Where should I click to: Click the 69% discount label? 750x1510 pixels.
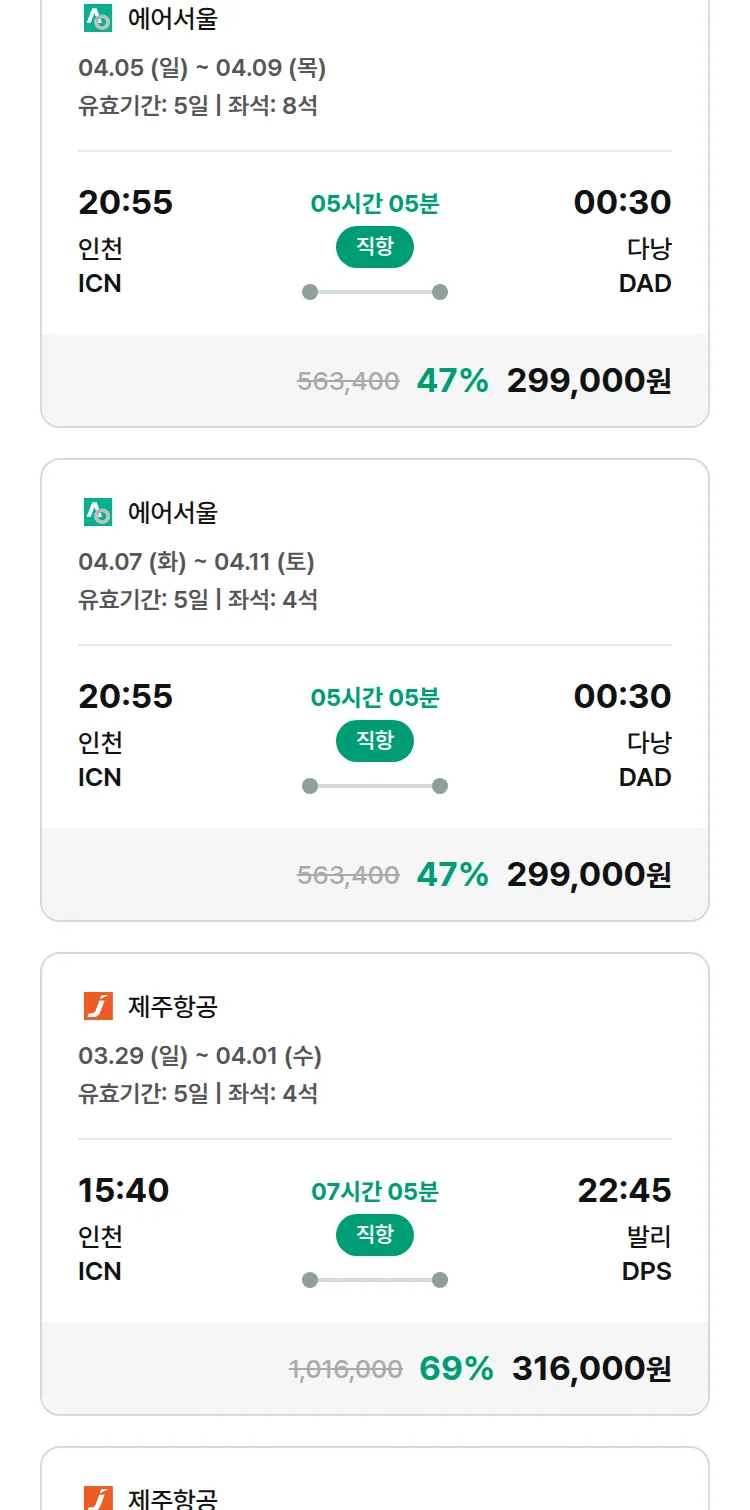point(456,1369)
